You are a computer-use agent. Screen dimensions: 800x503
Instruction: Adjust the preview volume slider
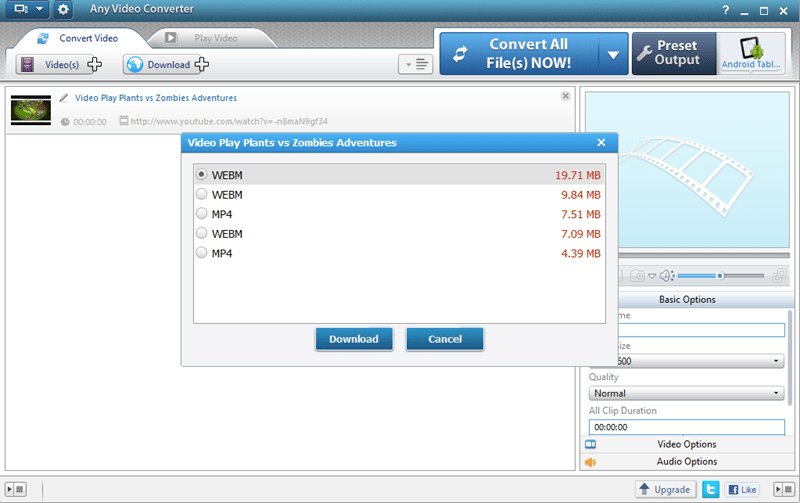(x=720, y=276)
